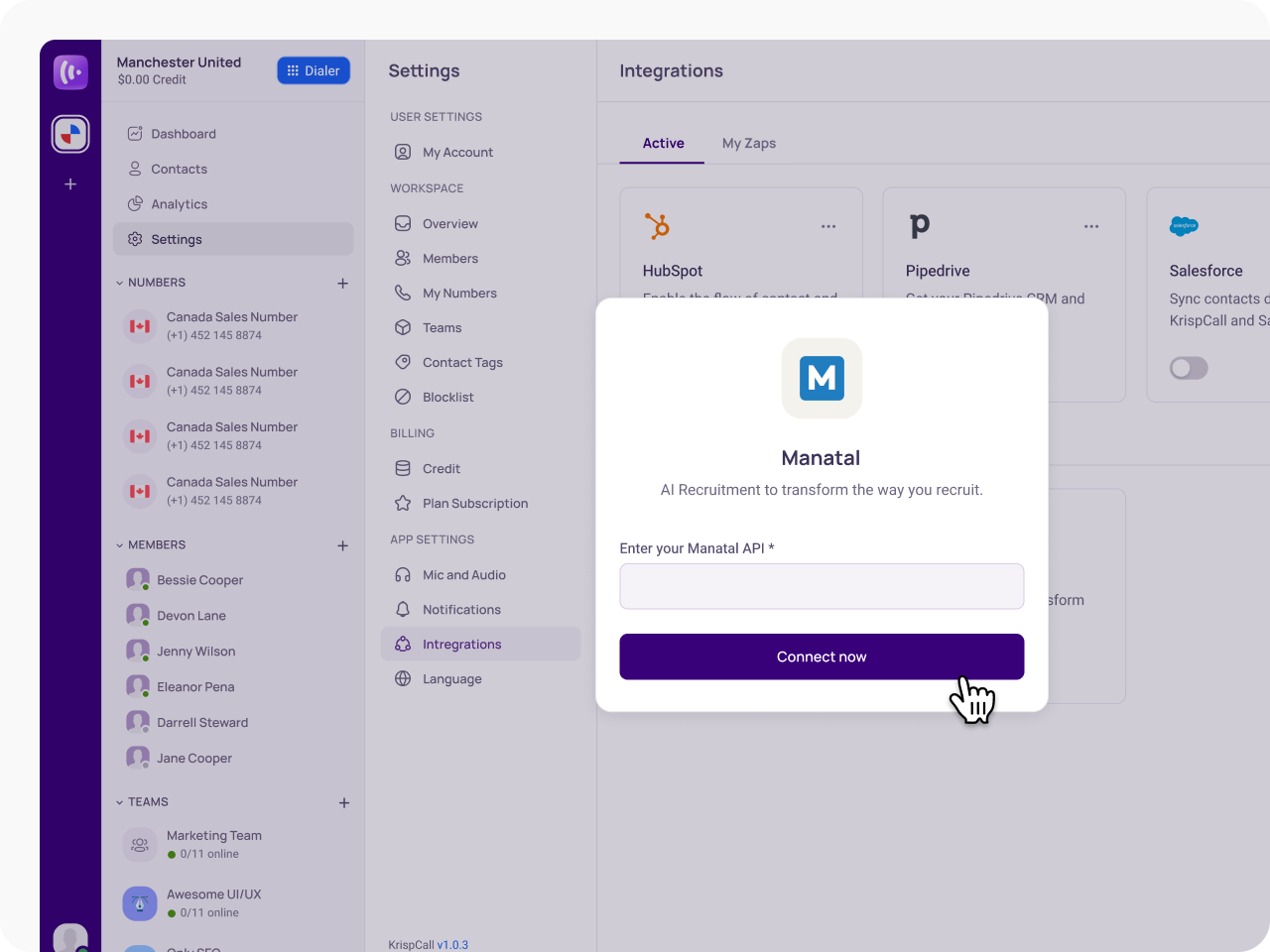The height and width of the screenshot is (952, 1270).
Task: Click the Pipedrive logo icon
Action: coord(920,226)
